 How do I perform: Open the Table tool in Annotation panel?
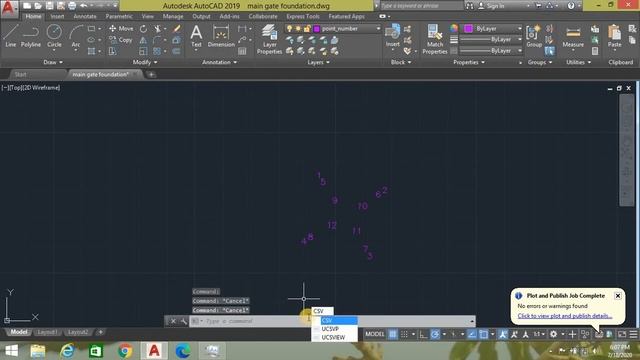(242, 51)
